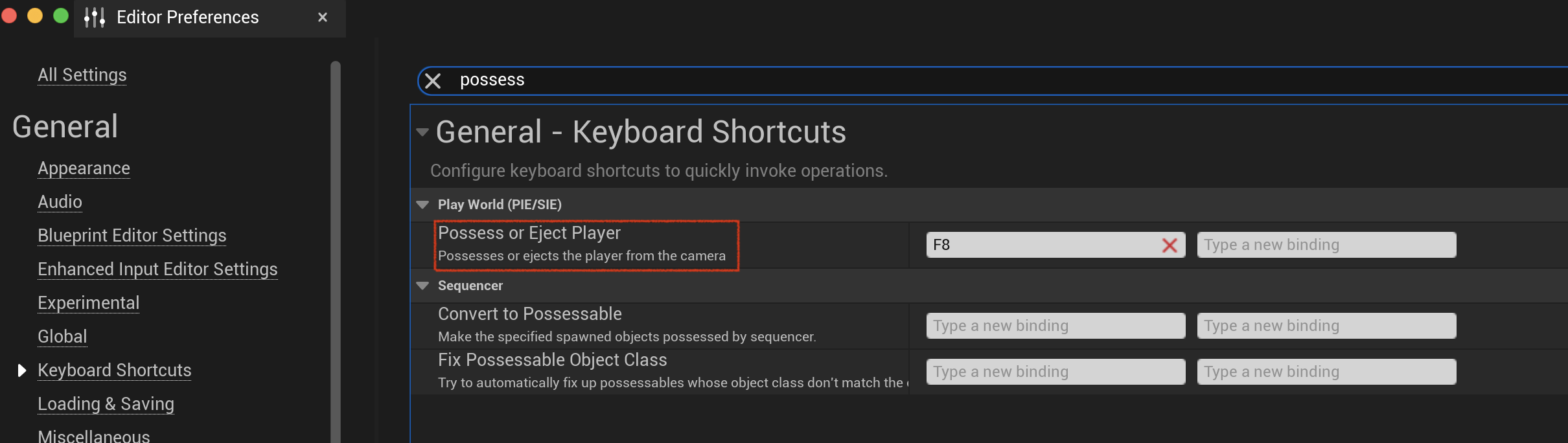This screenshot has height=443, width=1568.
Task: Open the Appearance settings
Action: click(84, 168)
